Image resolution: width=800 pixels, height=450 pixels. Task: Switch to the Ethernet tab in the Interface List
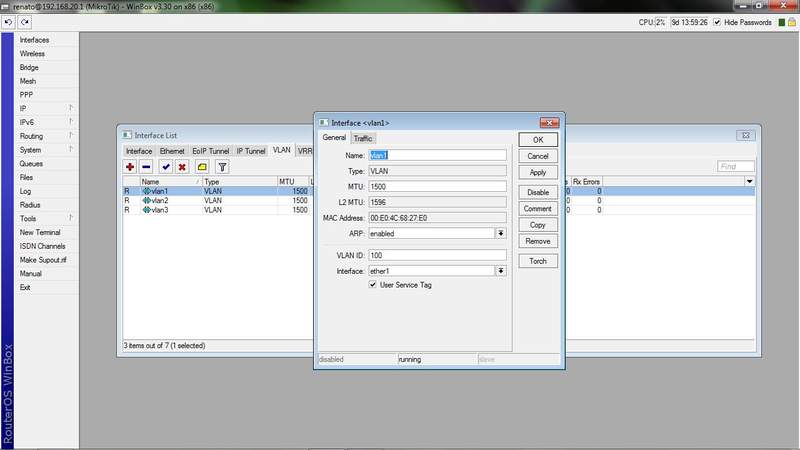click(x=172, y=151)
